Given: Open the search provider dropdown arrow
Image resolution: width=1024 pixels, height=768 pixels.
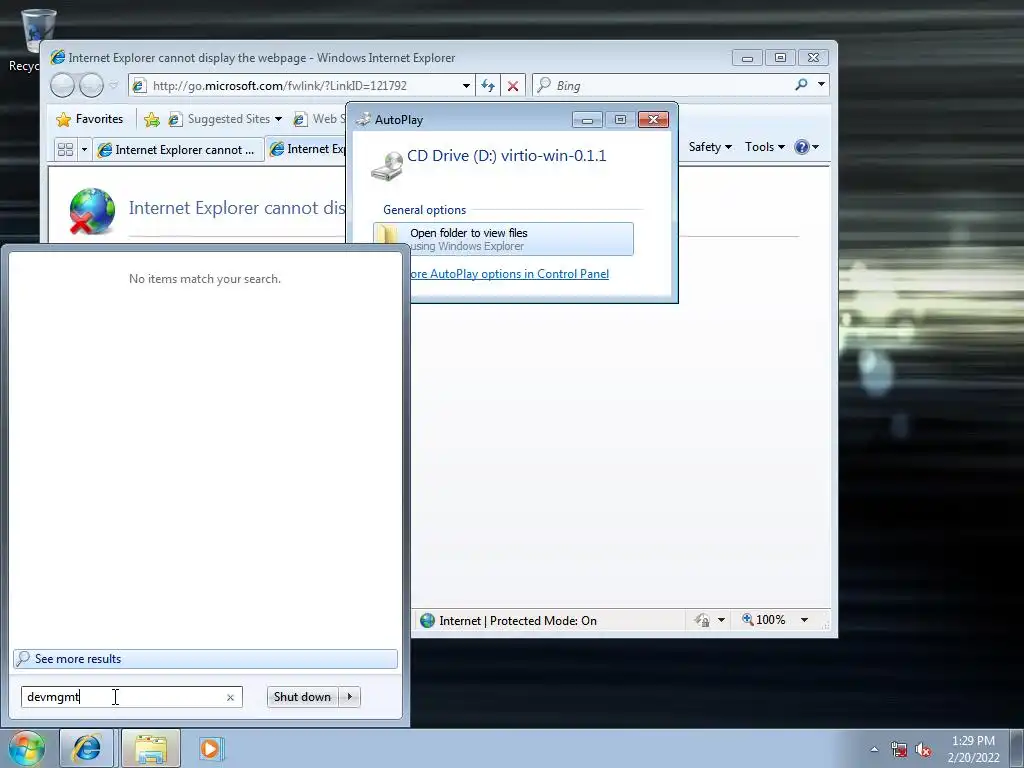Looking at the screenshot, I should pos(822,85).
